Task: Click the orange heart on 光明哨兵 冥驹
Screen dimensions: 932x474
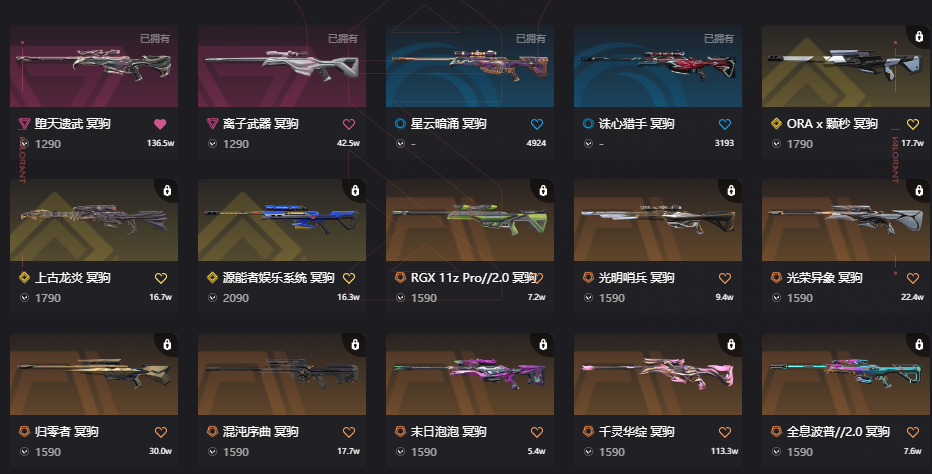Action: click(x=725, y=278)
